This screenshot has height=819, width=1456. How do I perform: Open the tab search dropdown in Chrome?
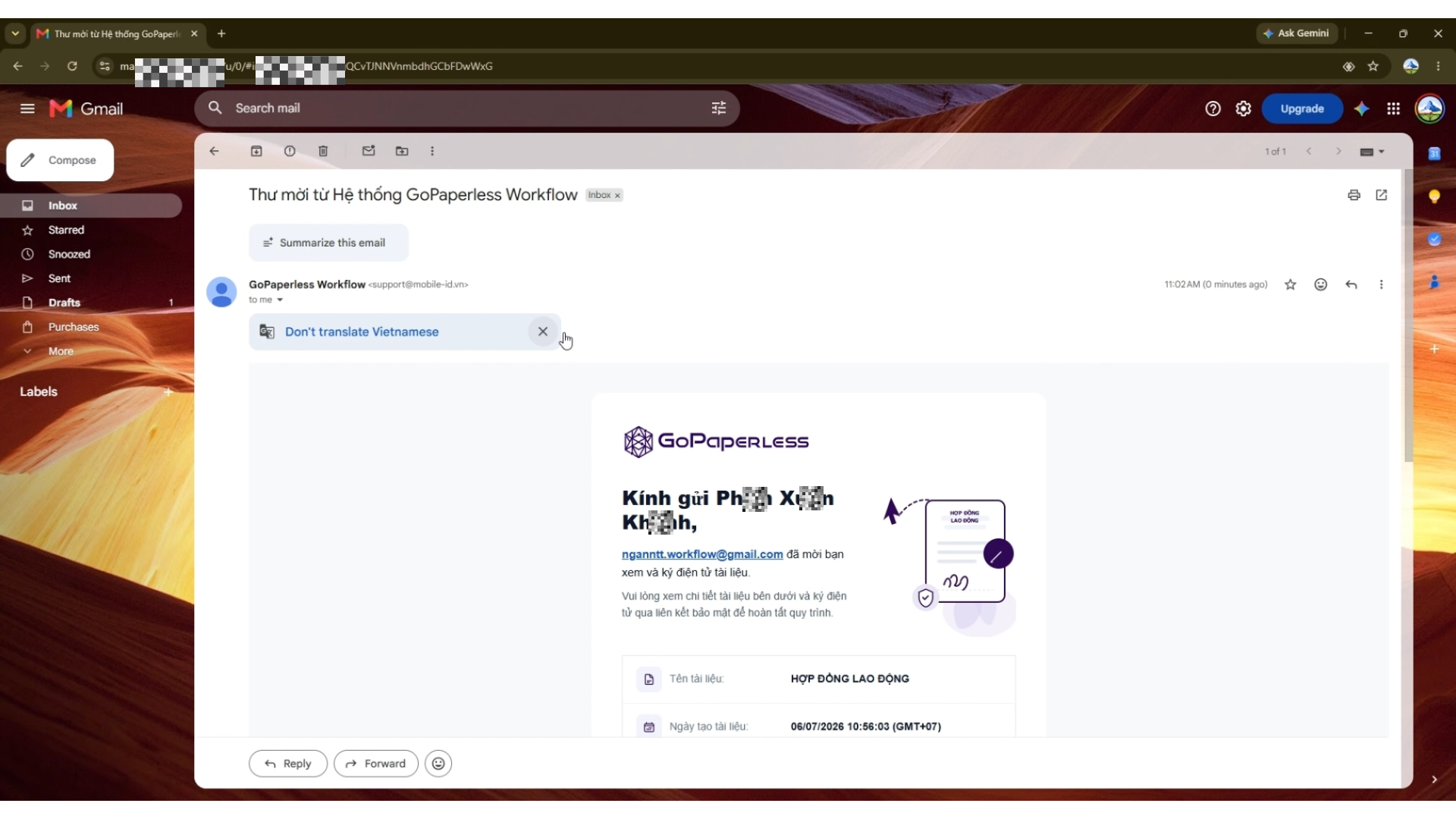click(x=15, y=33)
